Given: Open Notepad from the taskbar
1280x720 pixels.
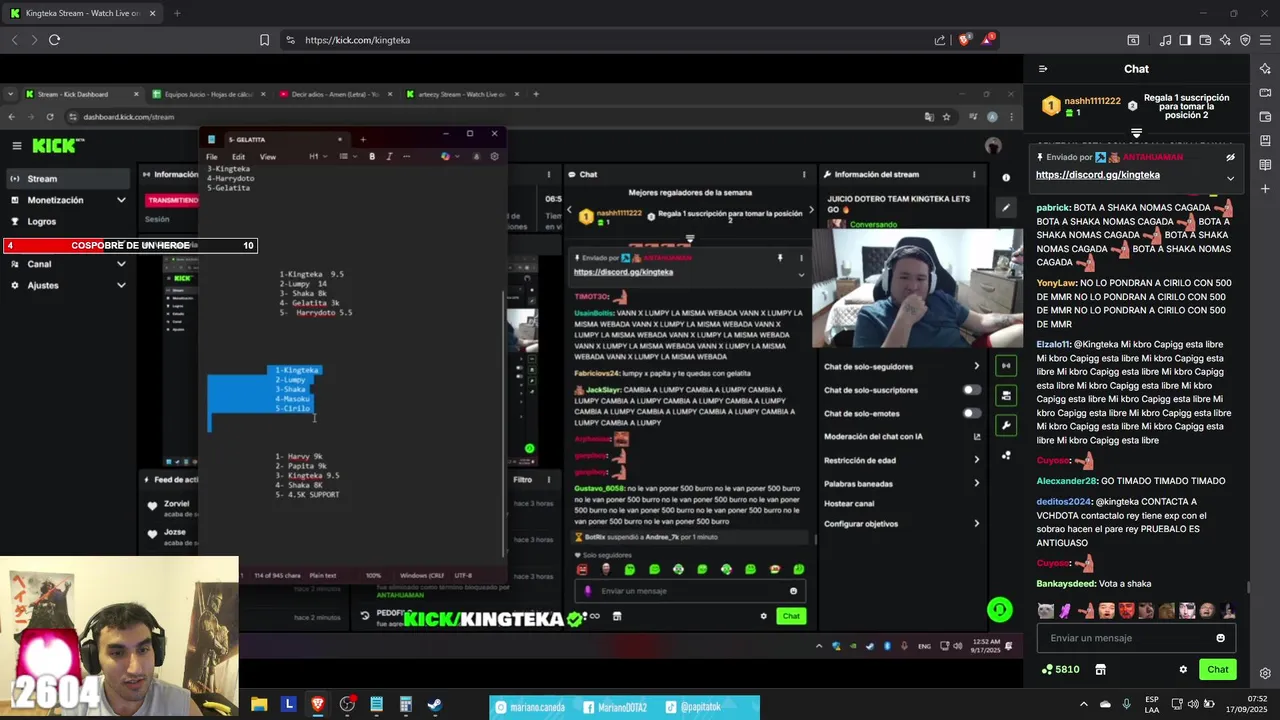Looking at the screenshot, I should click(x=376, y=704).
